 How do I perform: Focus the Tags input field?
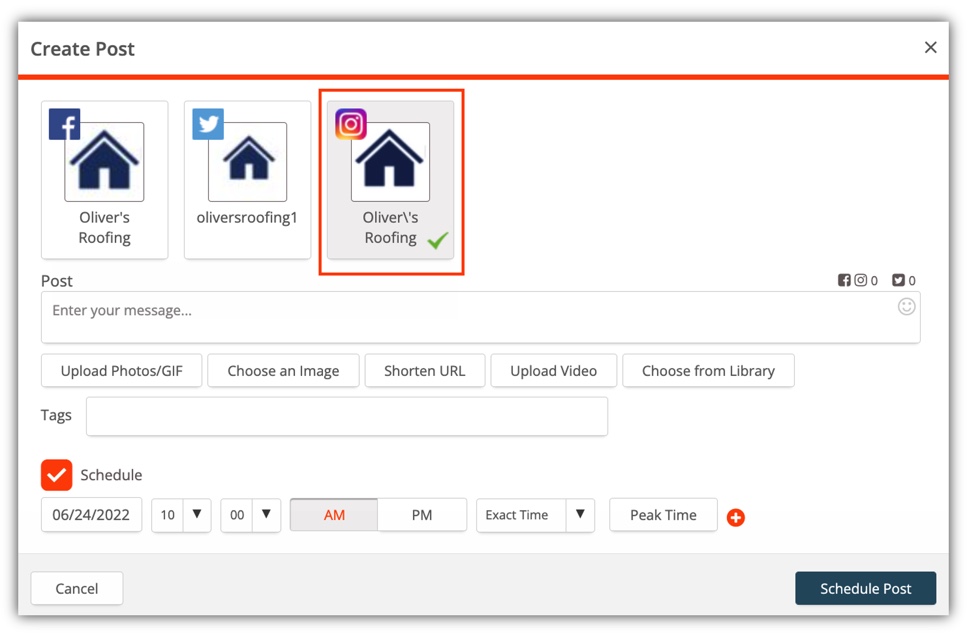coord(347,416)
